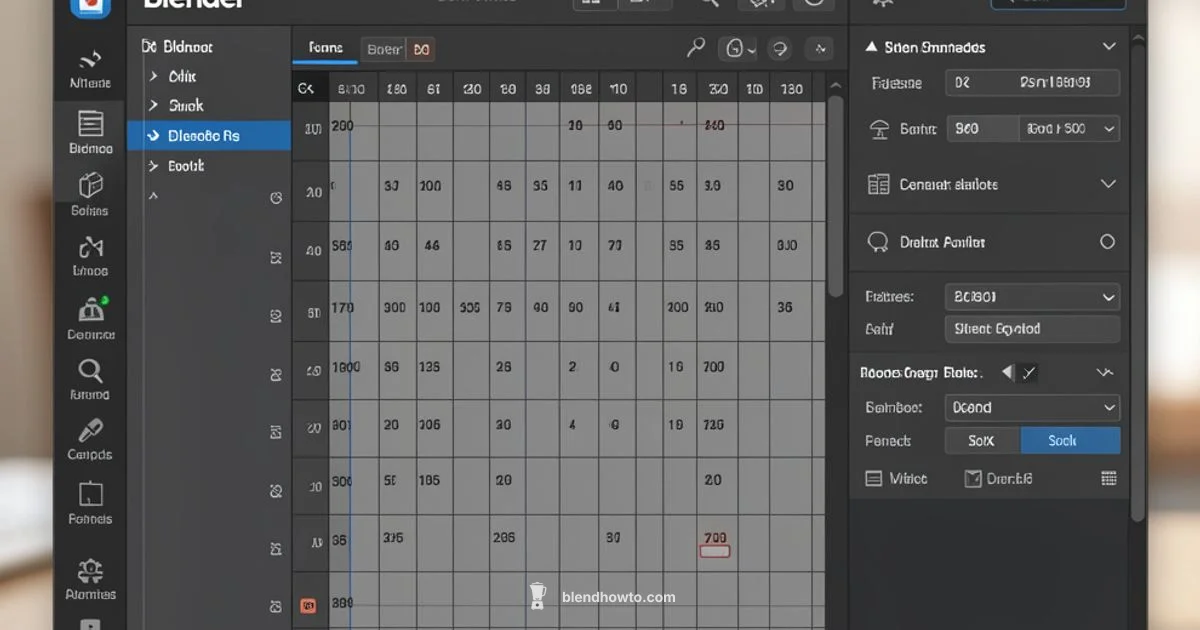Collapse the Scene Shades section header

(x=1106, y=46)
